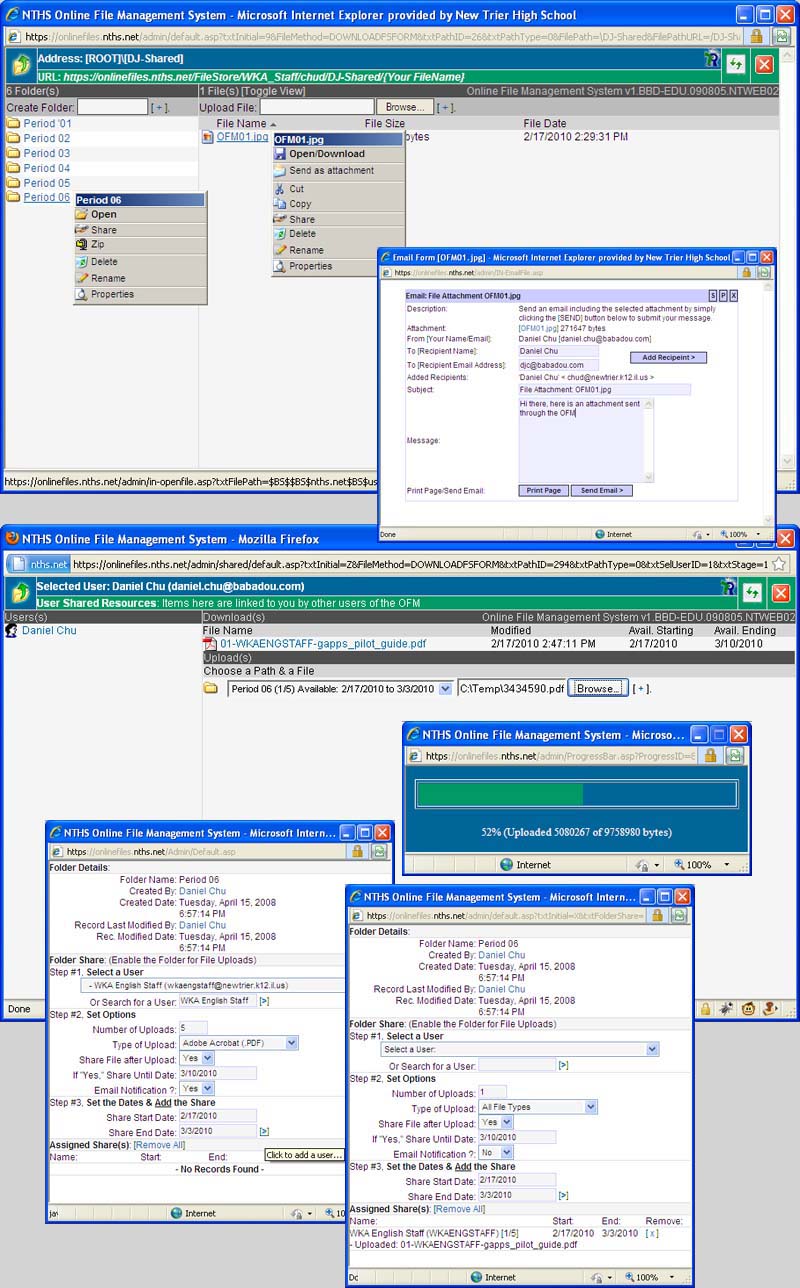Screen dimensions: 800x1288
Task: Open the help icon in the Internet Explorer file manager header
Action: (x=711, y=61)
